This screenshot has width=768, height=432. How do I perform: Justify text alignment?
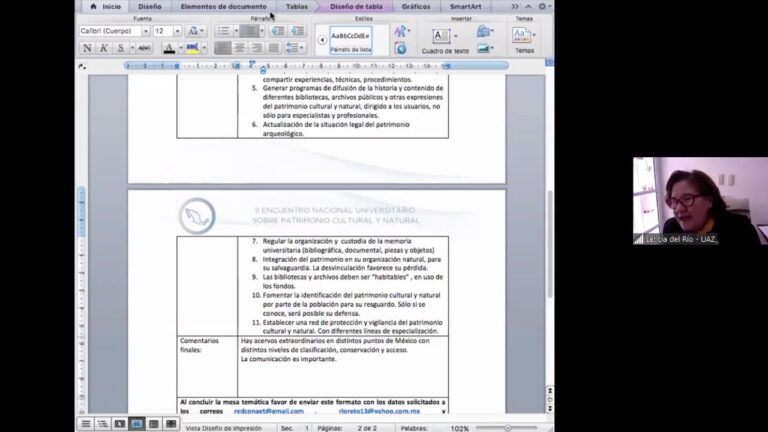coord(274,48)
